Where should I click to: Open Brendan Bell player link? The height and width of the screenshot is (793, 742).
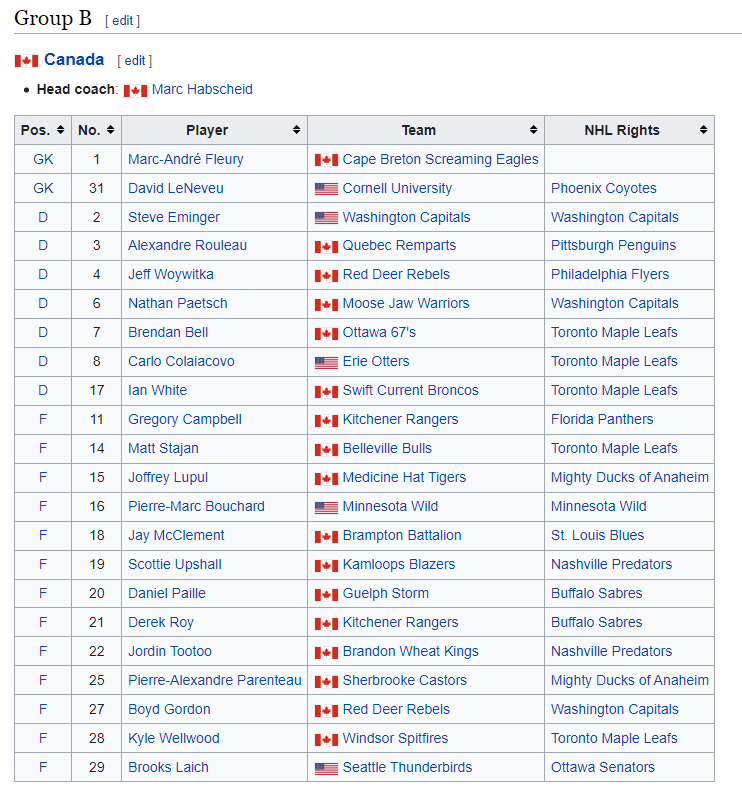(x=168, y=332)
